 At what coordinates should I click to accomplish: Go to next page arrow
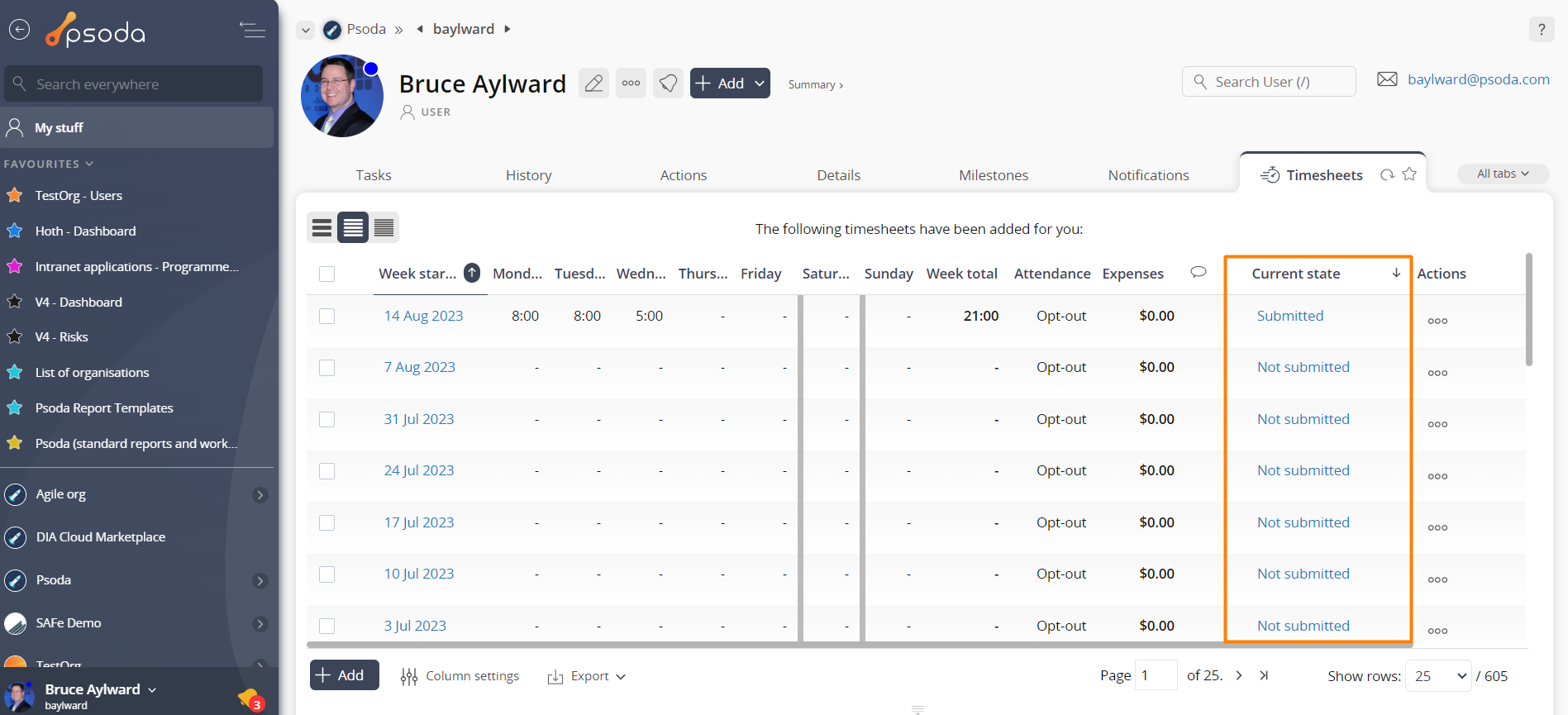1239,675
